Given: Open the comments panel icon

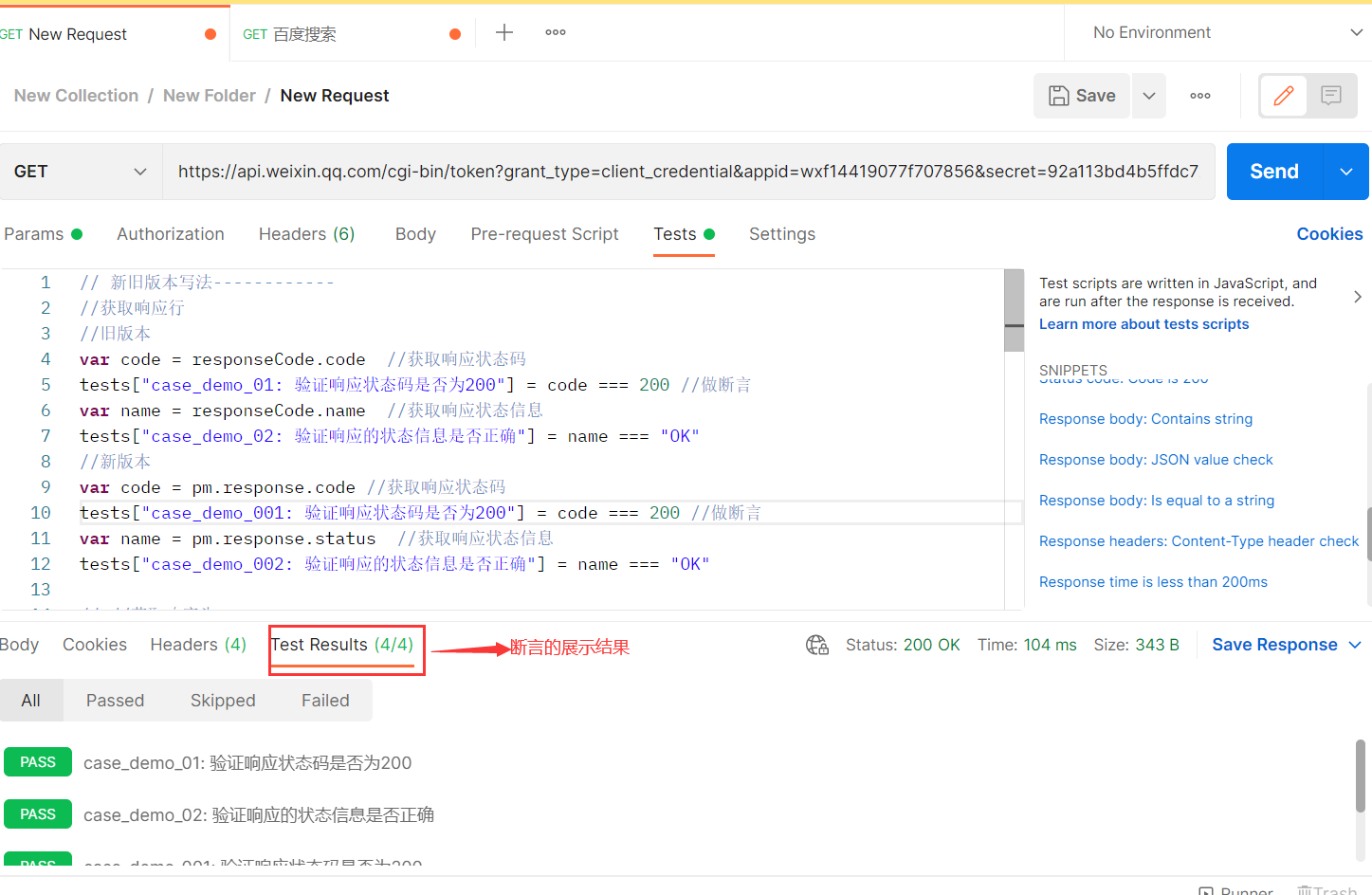Looking at the screenshot, I should 1331,96.
